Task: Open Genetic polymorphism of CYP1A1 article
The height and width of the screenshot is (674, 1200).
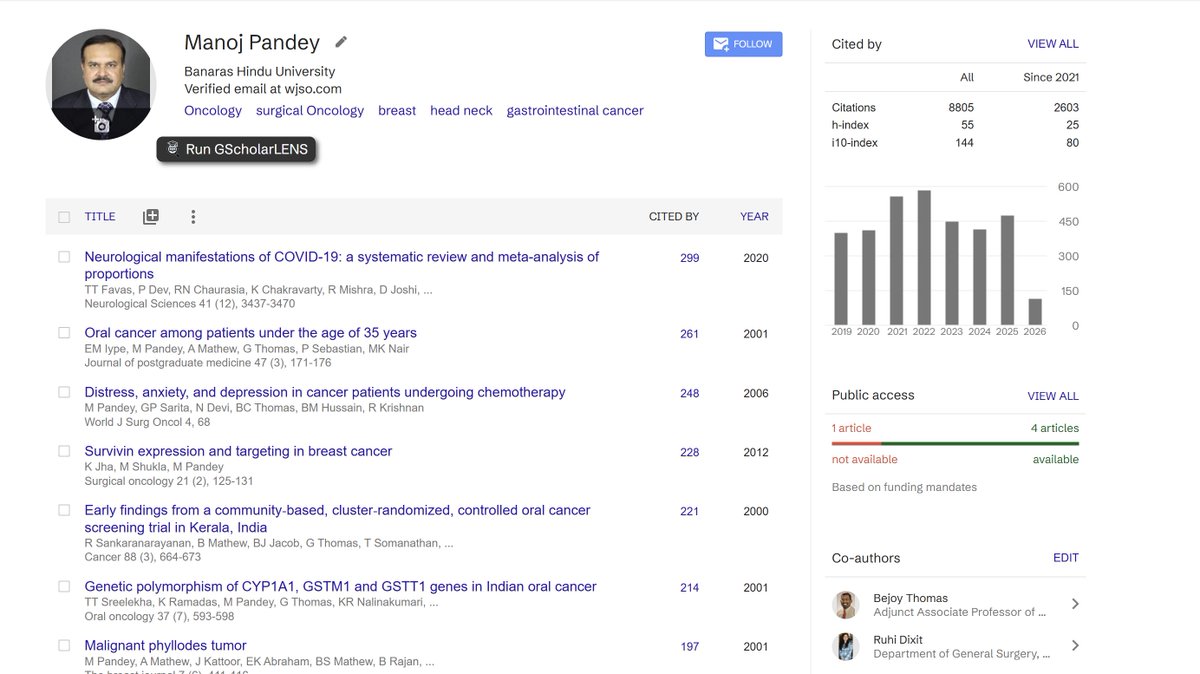Action: click(340, 587)
